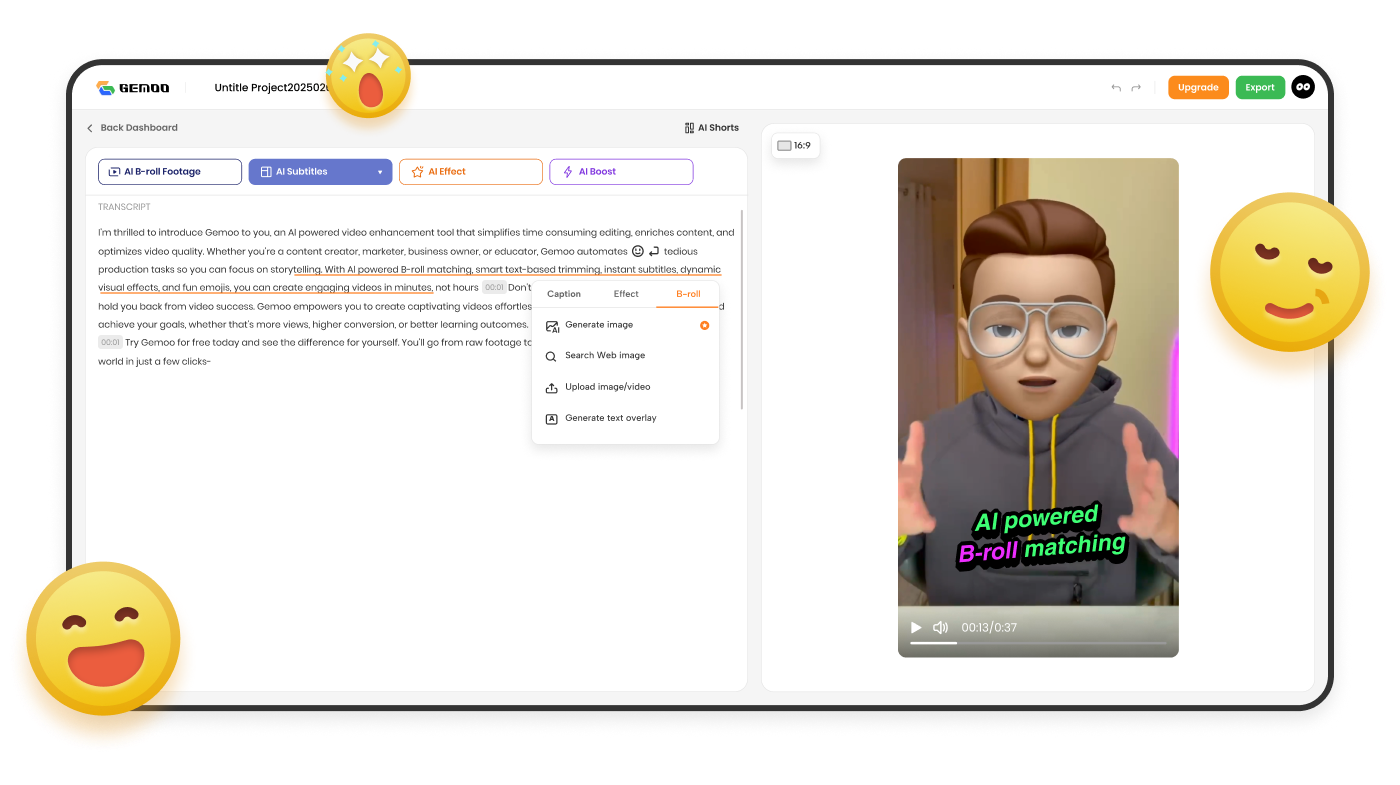1400x785 pixels.
Task: Click the project title "Untitle Project"
Action: (x=272, y=88)
